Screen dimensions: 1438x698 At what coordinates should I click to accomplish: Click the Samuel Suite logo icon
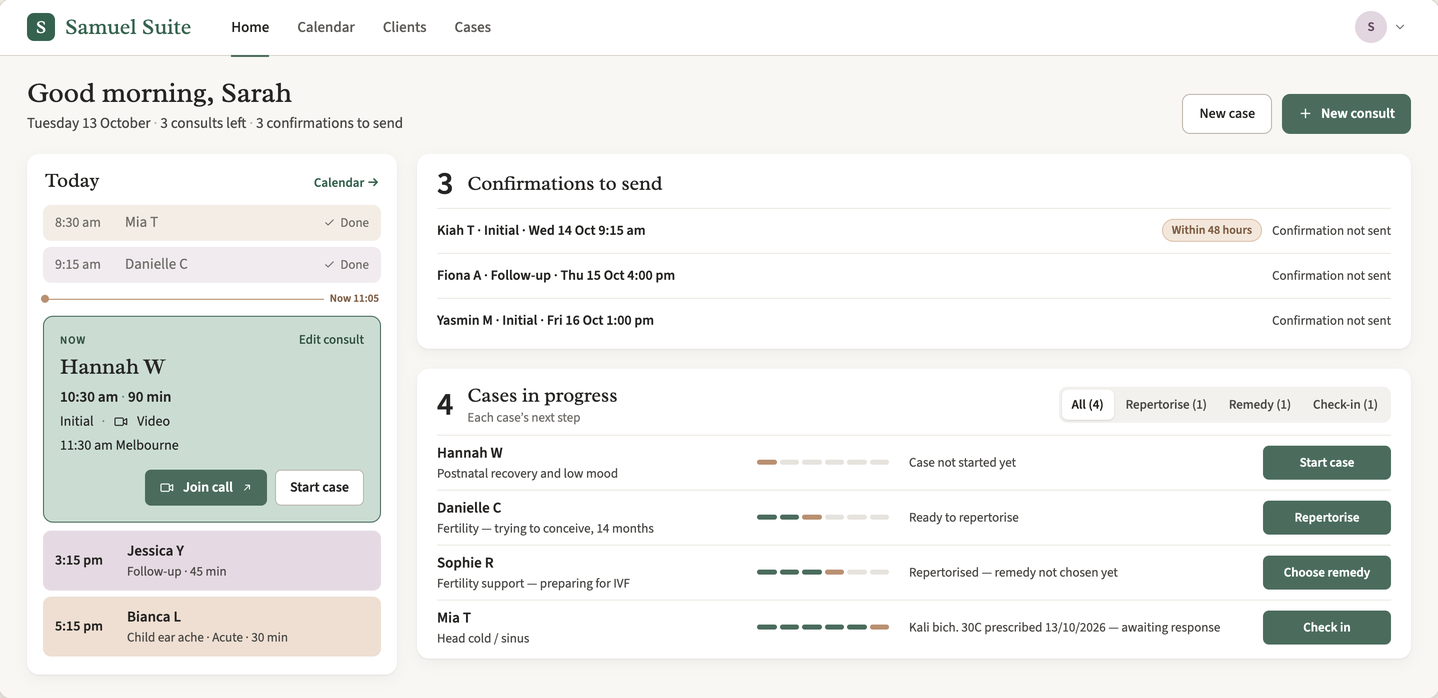41,27
